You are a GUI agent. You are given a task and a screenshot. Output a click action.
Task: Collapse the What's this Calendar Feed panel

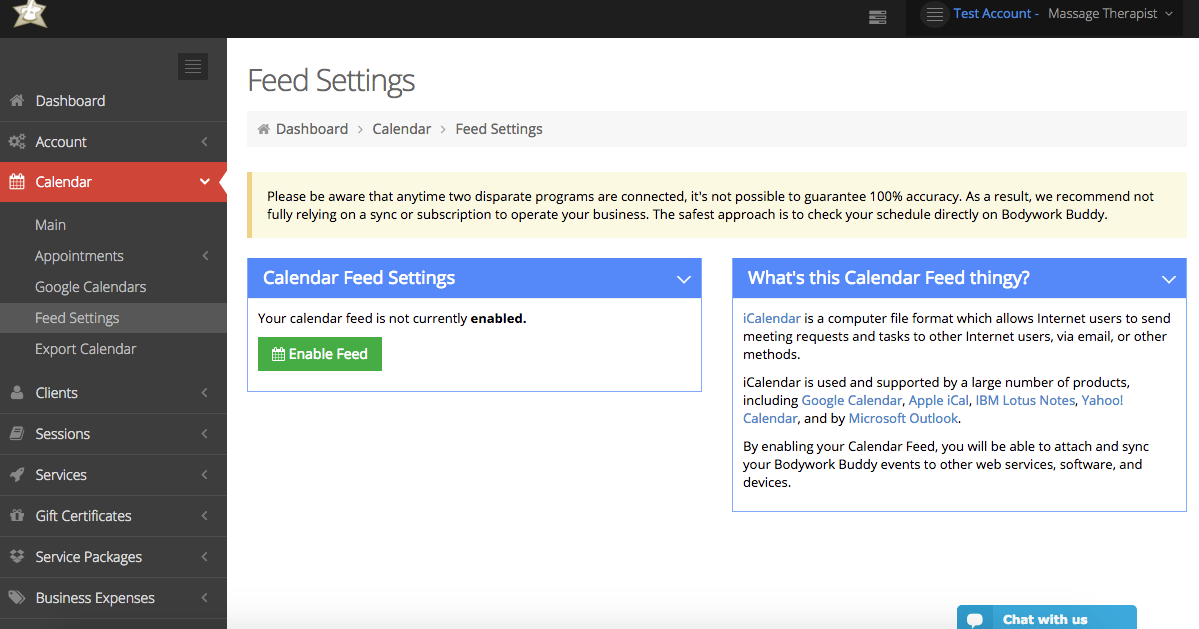click(x=1168, y=279)
